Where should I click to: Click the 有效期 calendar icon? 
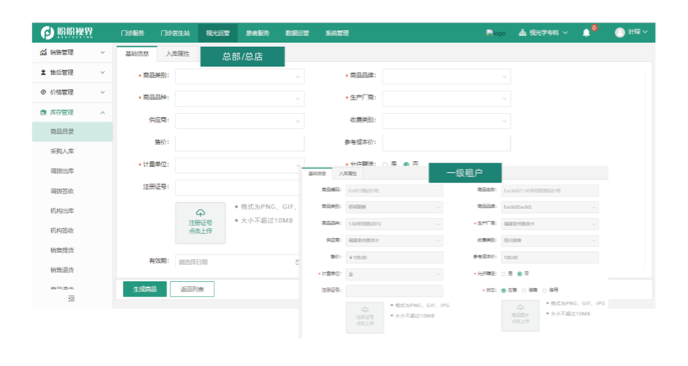[x=297, y=262]
